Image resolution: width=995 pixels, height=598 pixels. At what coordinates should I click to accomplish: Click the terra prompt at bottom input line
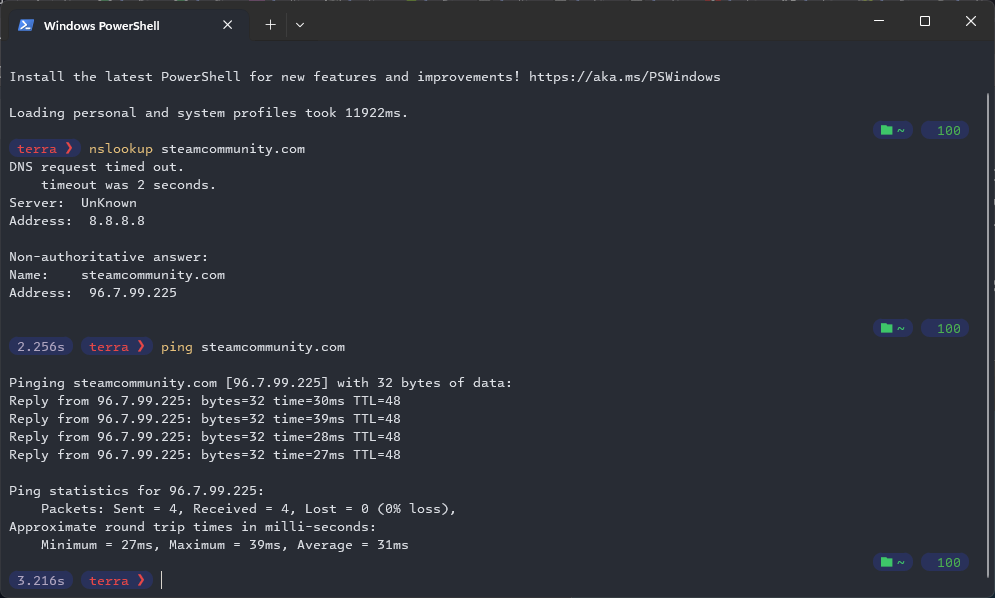coord(117,580)
